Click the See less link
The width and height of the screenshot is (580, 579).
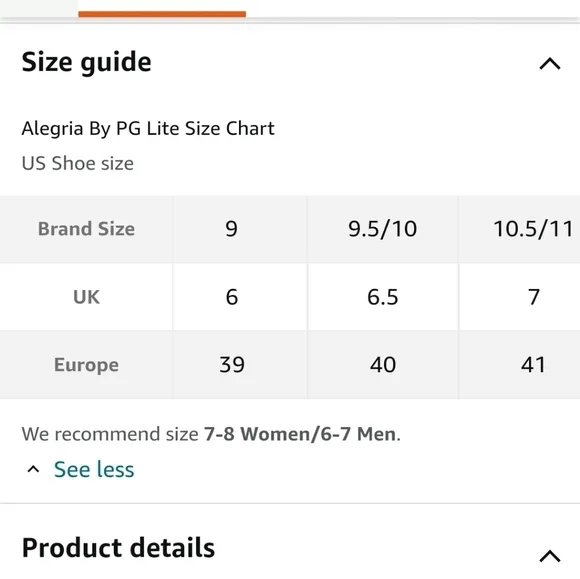click(94, 469)
